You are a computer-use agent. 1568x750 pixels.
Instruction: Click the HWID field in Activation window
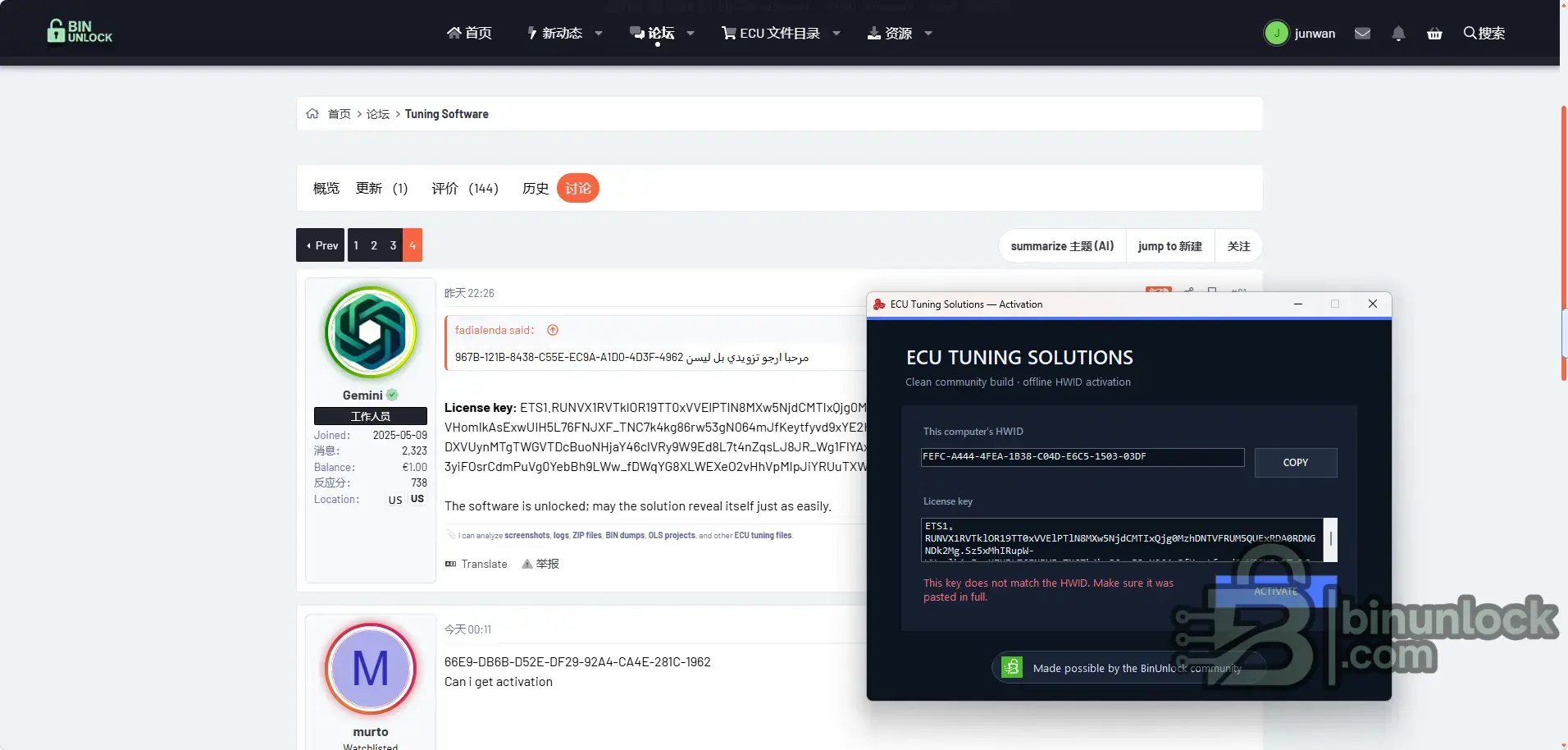1083,457
